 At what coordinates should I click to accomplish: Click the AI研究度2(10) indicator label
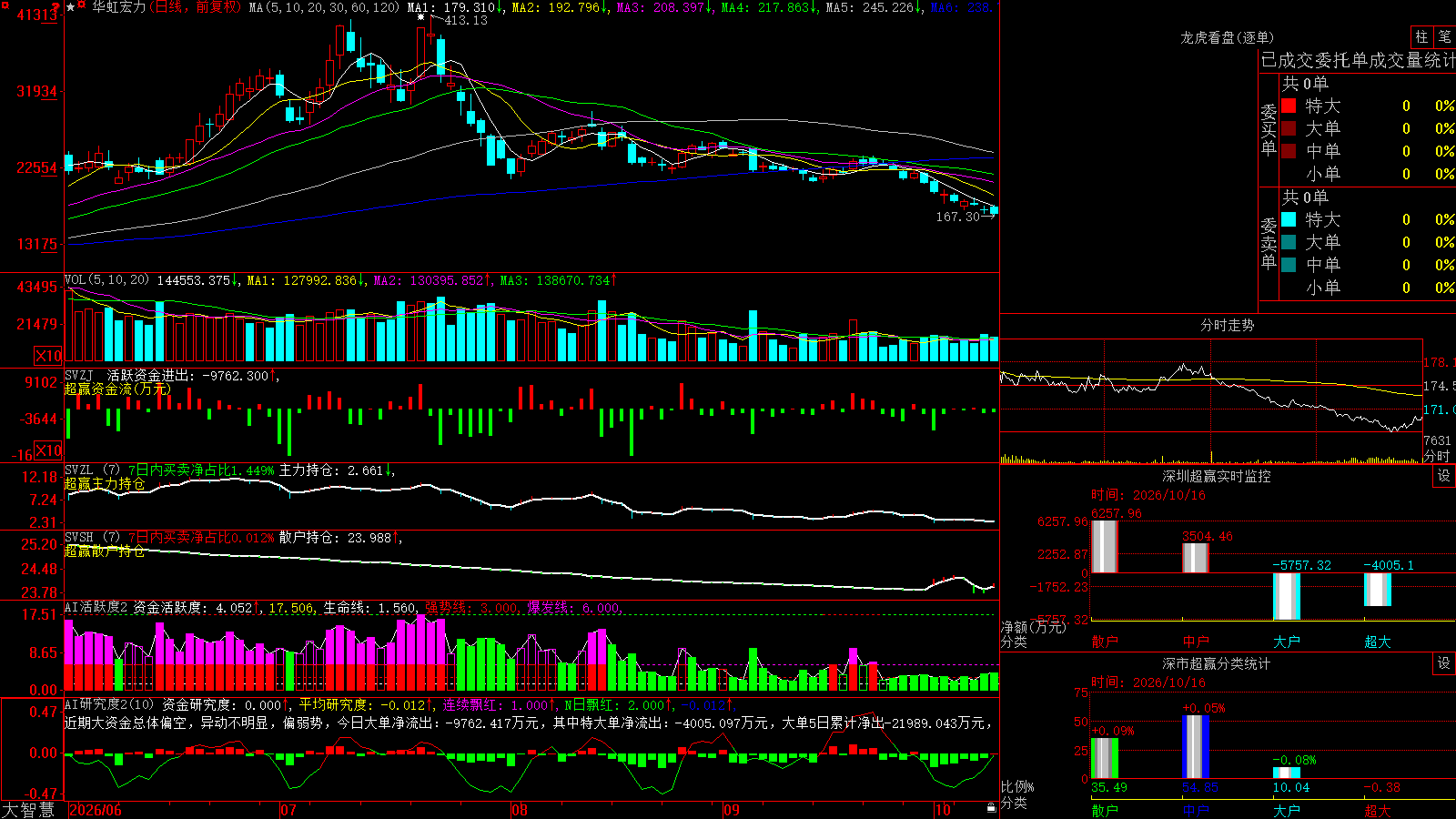(x=109, y=704)
